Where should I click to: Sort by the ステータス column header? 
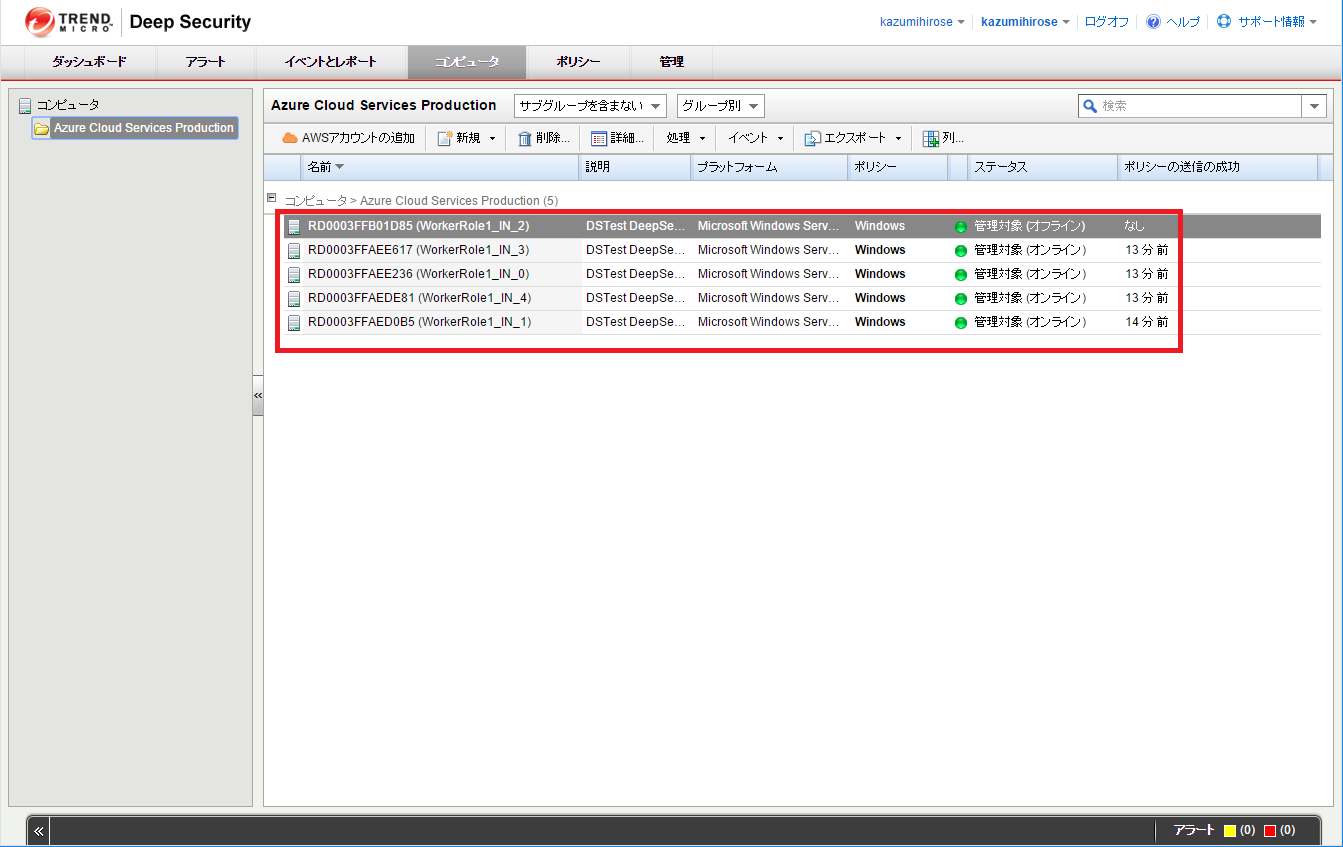pos(1042,167)
